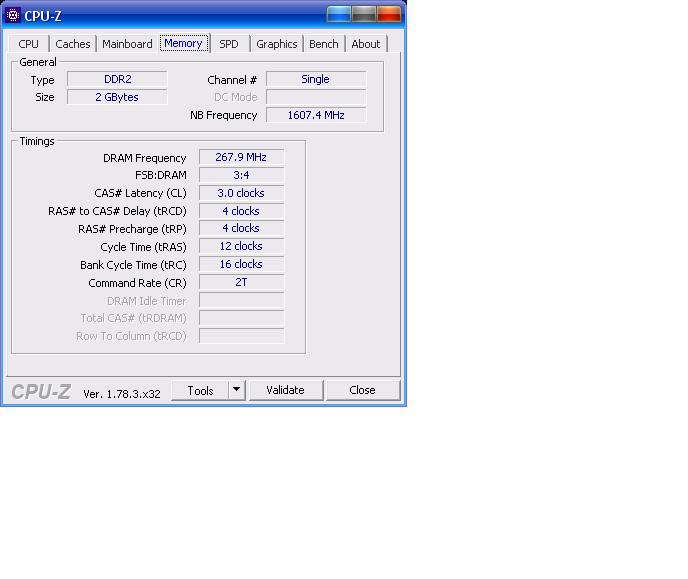The width and height of the screenshot is (688, 579).
Task: Open the Caches tab
Action: tap(73, 44)
